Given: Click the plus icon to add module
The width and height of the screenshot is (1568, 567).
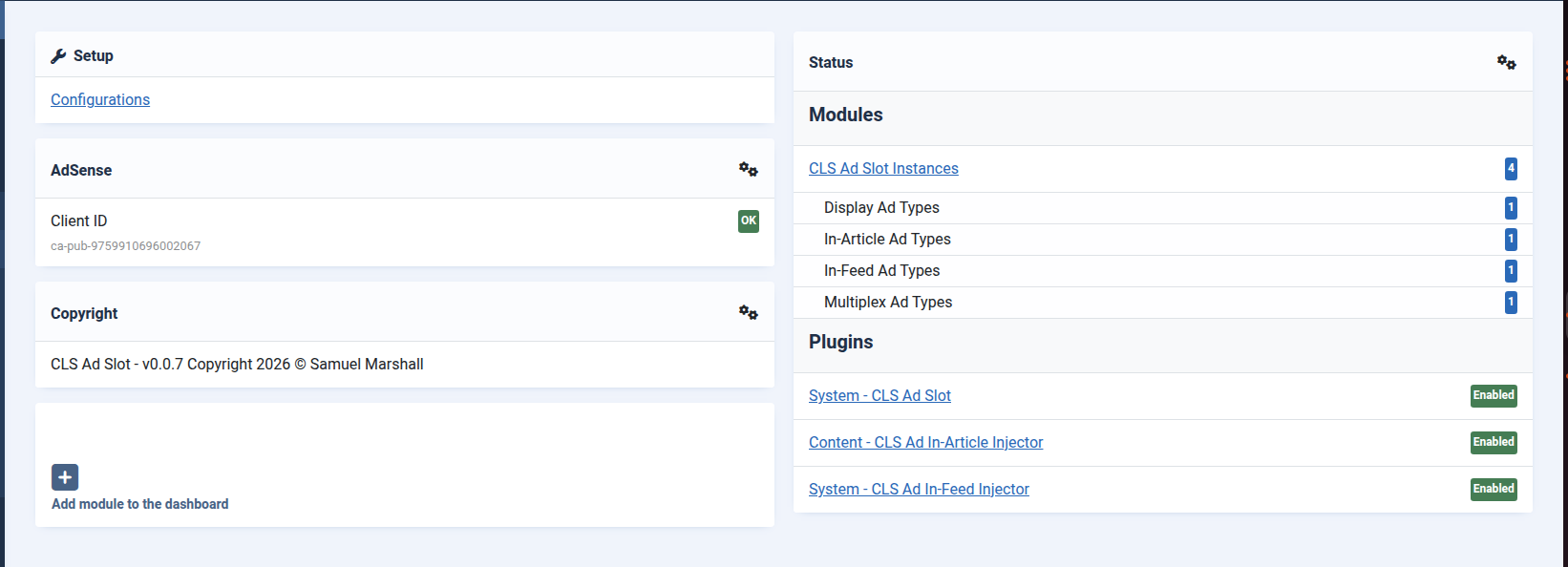Looking at the screenshot, I should coord(65,477).
